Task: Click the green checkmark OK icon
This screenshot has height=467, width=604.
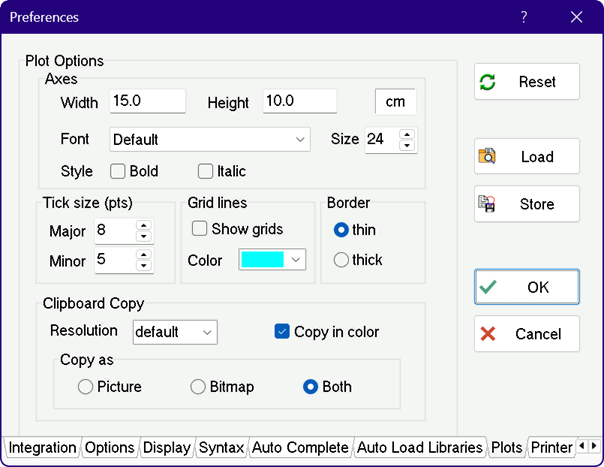Action: click(x=488, y=287)
